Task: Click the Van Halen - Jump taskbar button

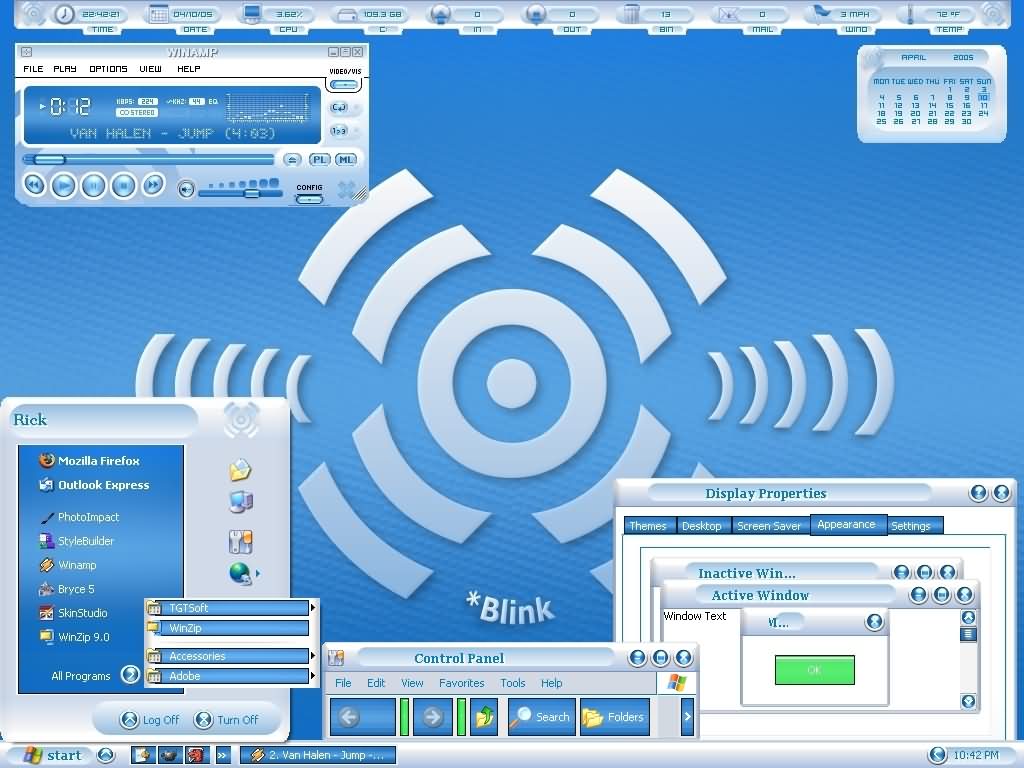Action: click(x=319, y=756)
